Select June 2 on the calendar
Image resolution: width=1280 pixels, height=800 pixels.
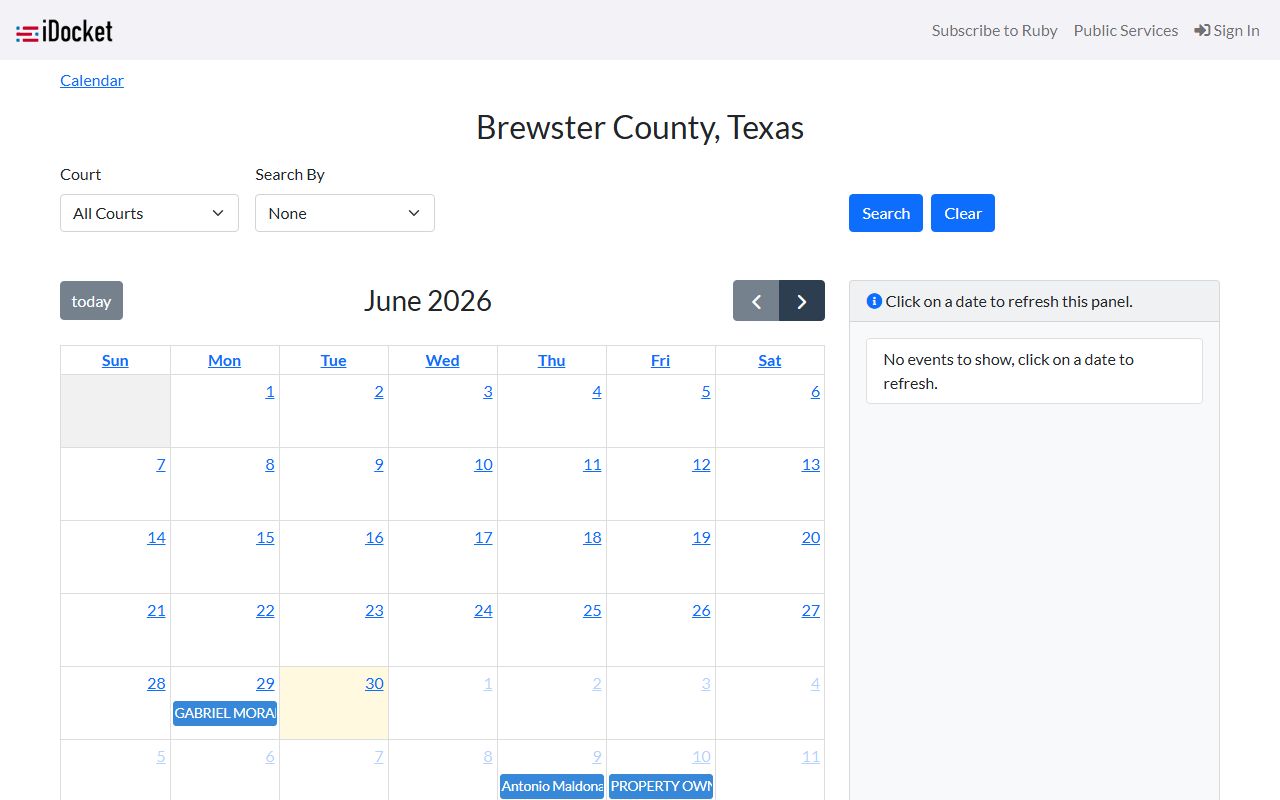378,391
